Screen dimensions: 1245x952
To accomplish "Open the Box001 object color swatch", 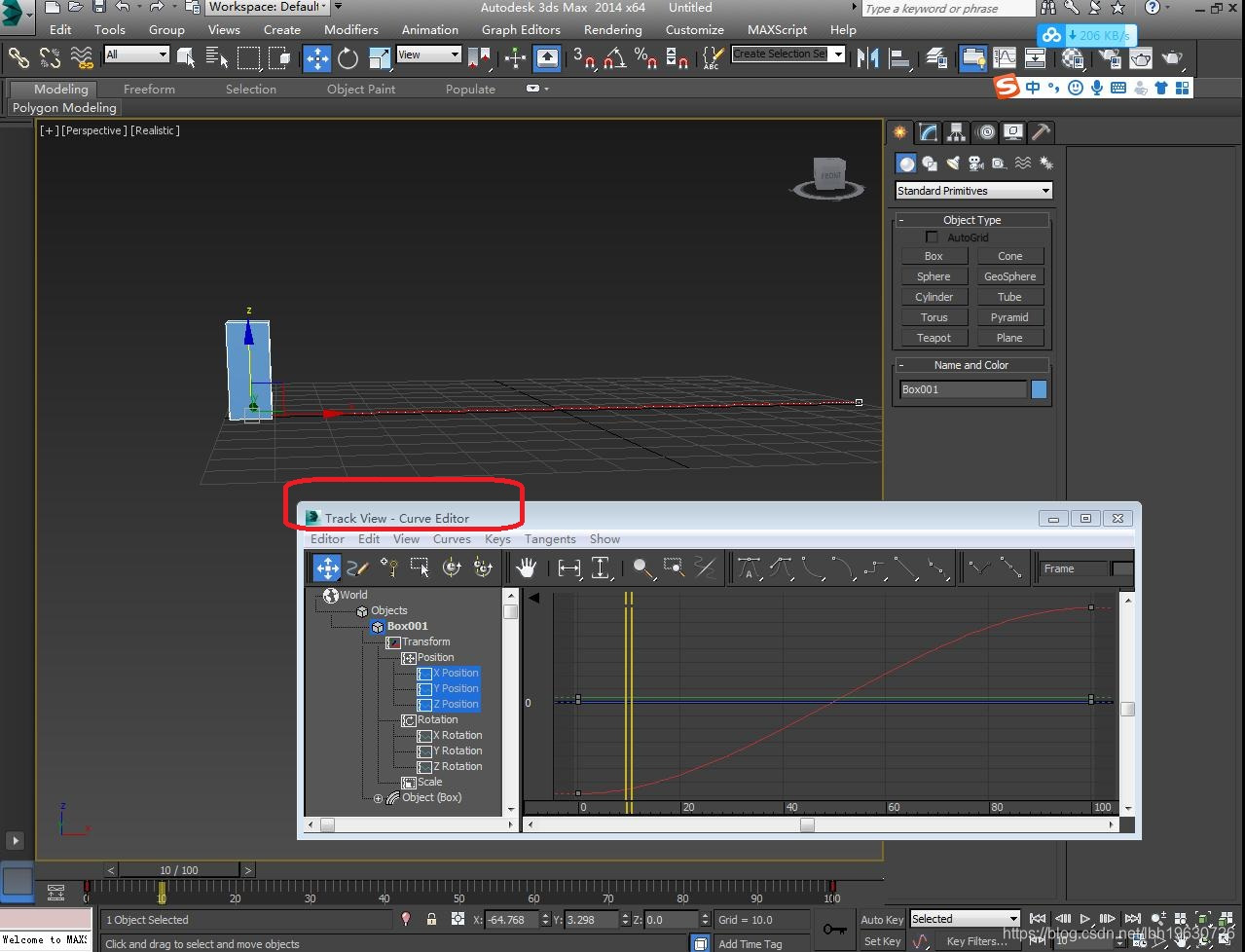I will pyautogui.click(x=1039, y=389).
